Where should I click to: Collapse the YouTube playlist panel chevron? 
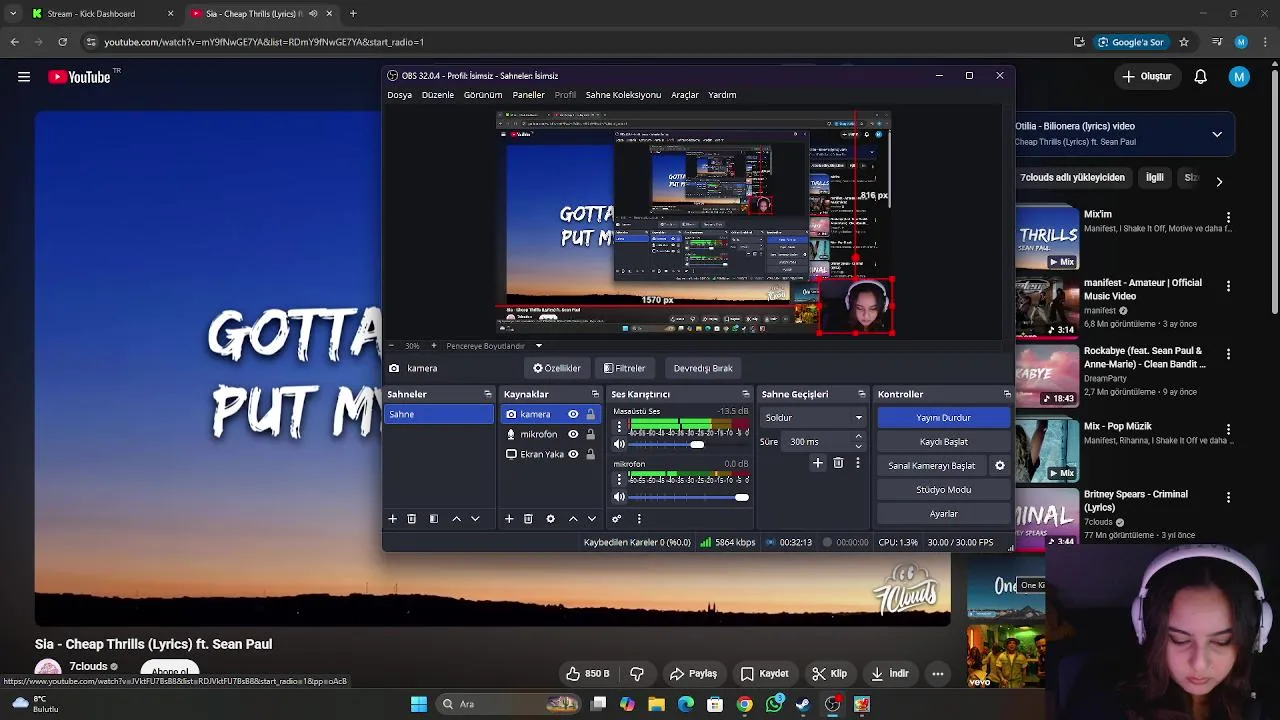(x=1217, y=134)
